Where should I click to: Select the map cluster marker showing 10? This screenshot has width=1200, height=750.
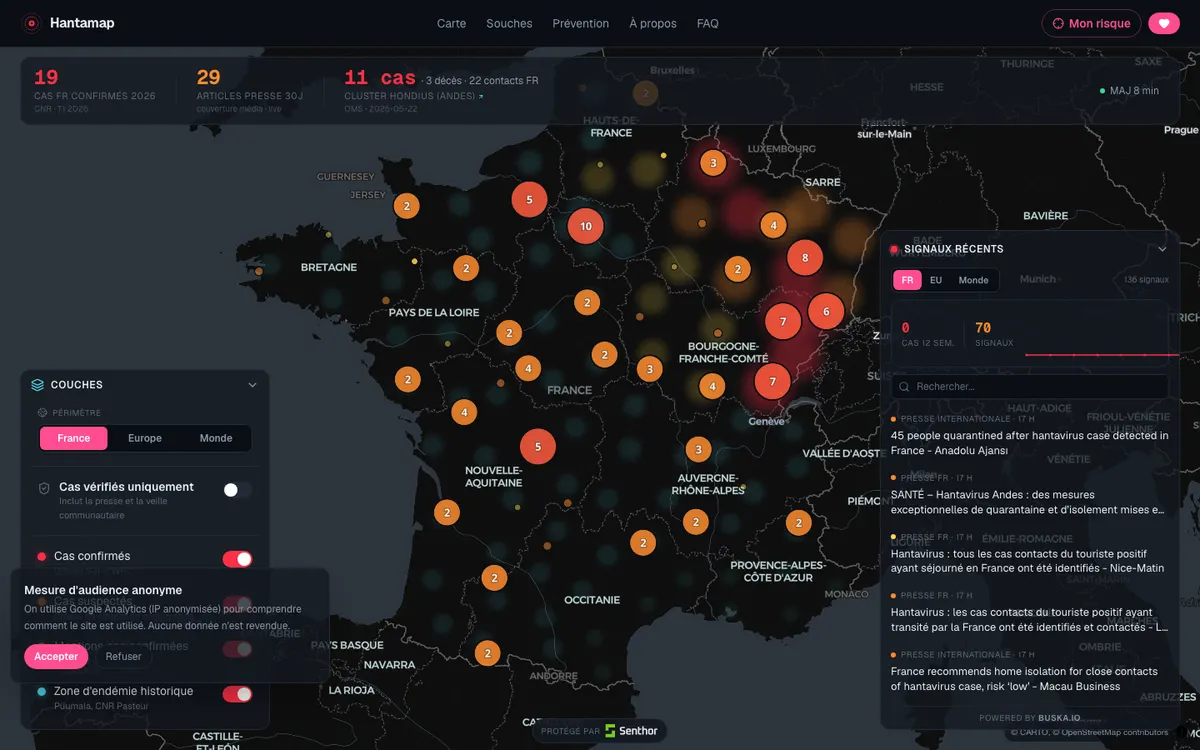[x=586, y=226]
